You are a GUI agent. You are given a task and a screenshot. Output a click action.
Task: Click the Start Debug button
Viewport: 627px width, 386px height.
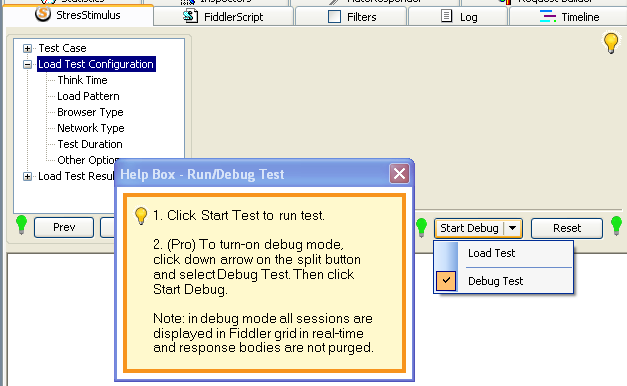click(469, 228)
